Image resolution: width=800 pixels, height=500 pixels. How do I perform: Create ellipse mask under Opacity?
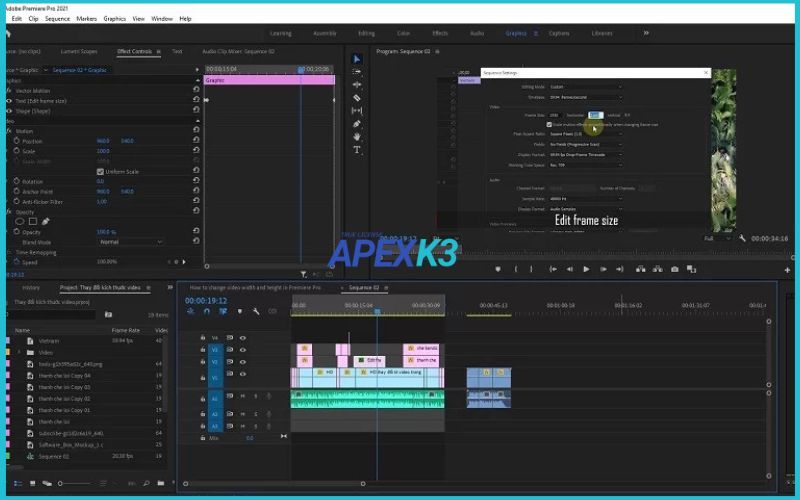(19, 221)
